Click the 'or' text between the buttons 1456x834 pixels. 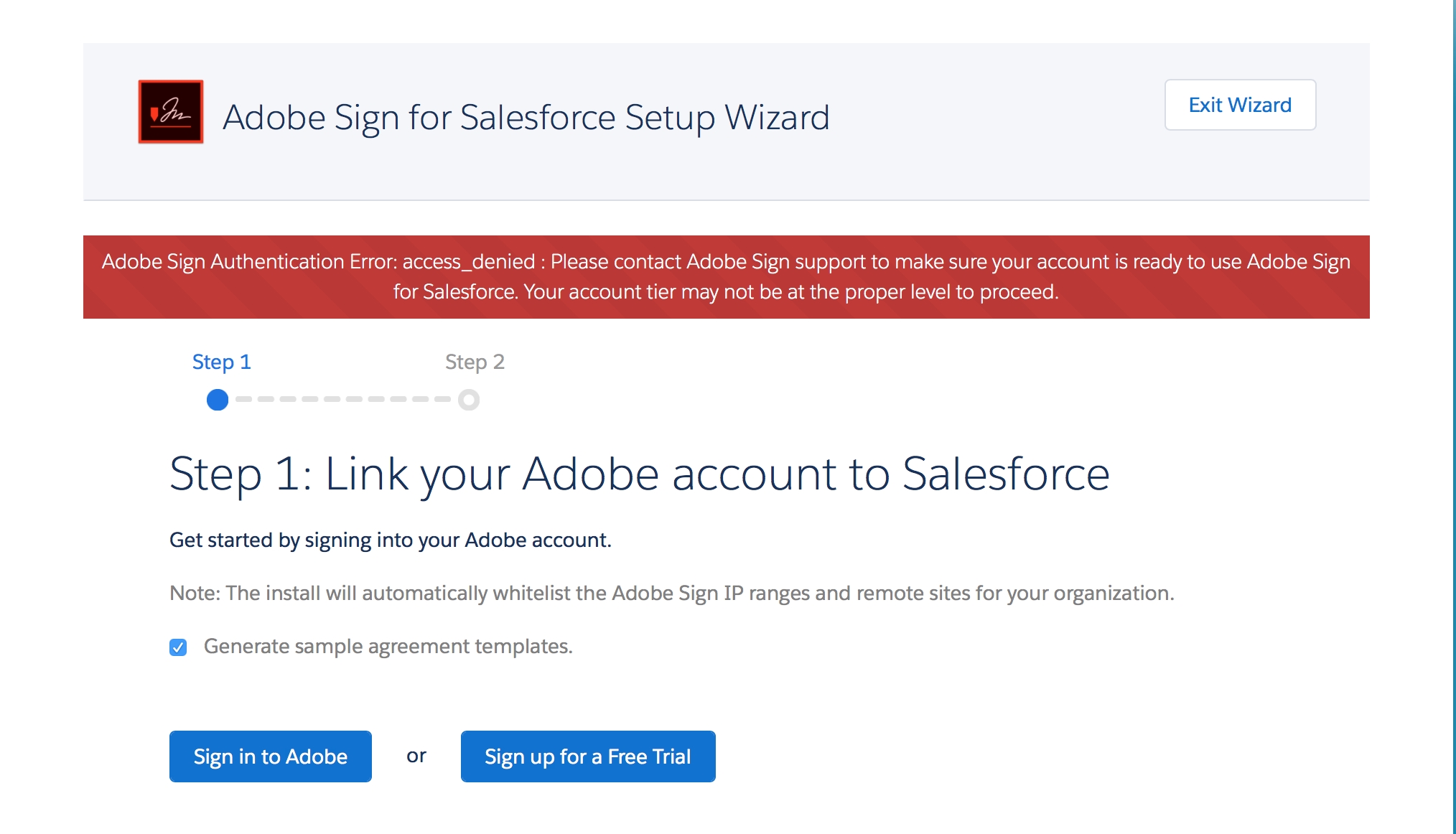416,756
